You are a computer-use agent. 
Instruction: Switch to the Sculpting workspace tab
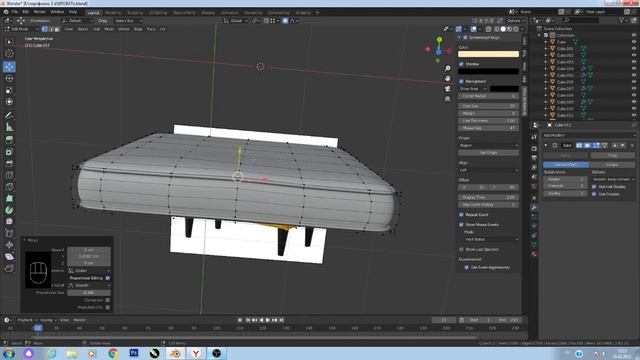point(134,13)
